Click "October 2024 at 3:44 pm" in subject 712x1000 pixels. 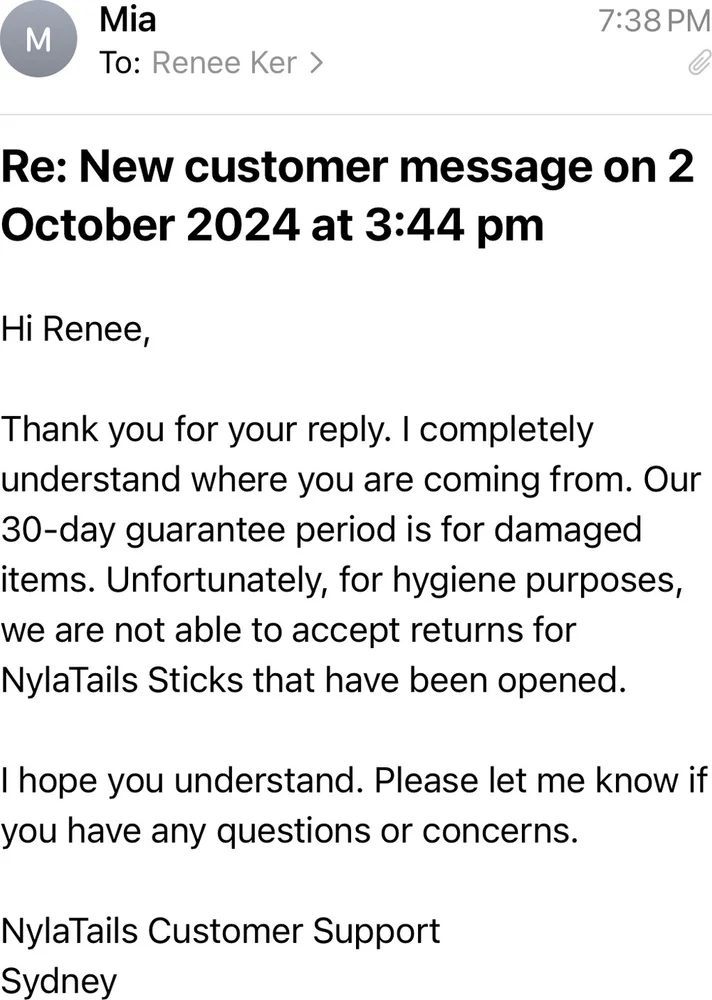pyautogui.click(x=272, y=225)
